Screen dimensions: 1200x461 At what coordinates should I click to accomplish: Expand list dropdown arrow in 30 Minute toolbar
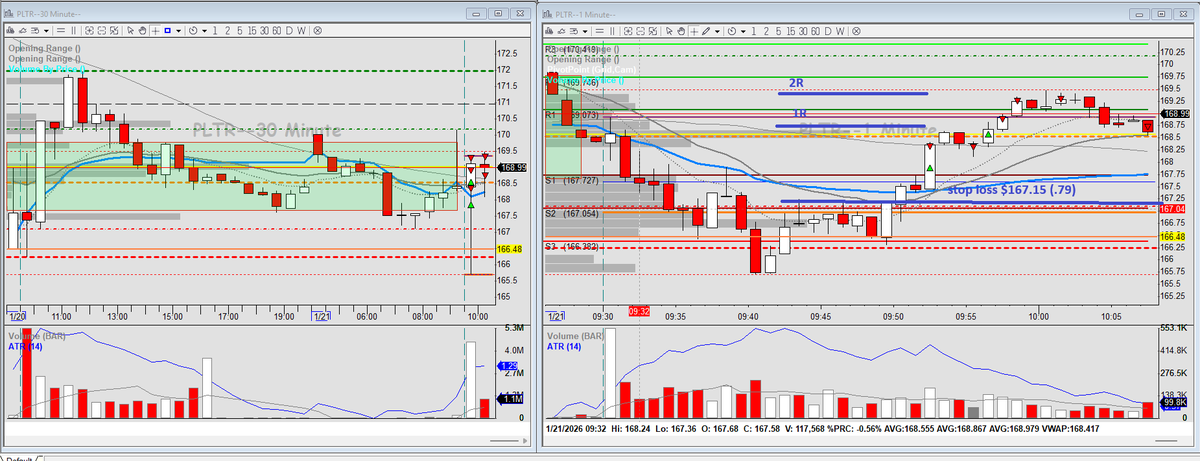[46, 31]
